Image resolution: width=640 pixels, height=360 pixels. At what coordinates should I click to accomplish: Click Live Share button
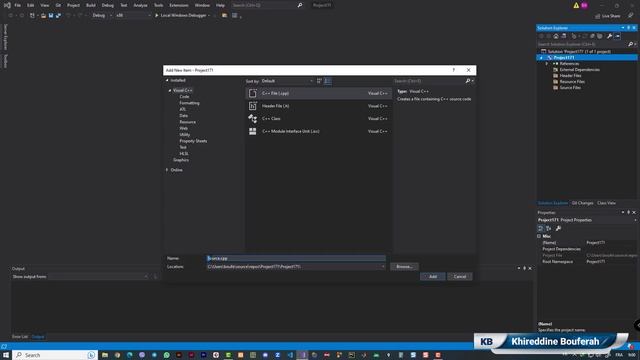click(x=608, y=16)
